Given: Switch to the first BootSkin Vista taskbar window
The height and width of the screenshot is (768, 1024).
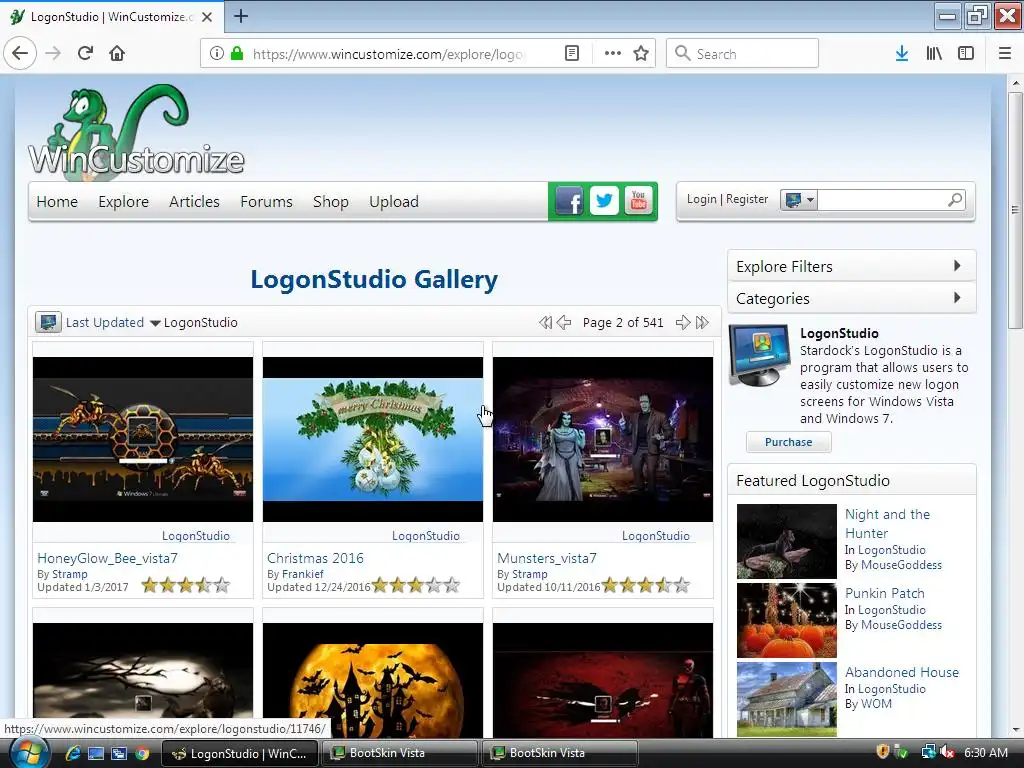Looking at the screenshot, I should click(400, 753).
